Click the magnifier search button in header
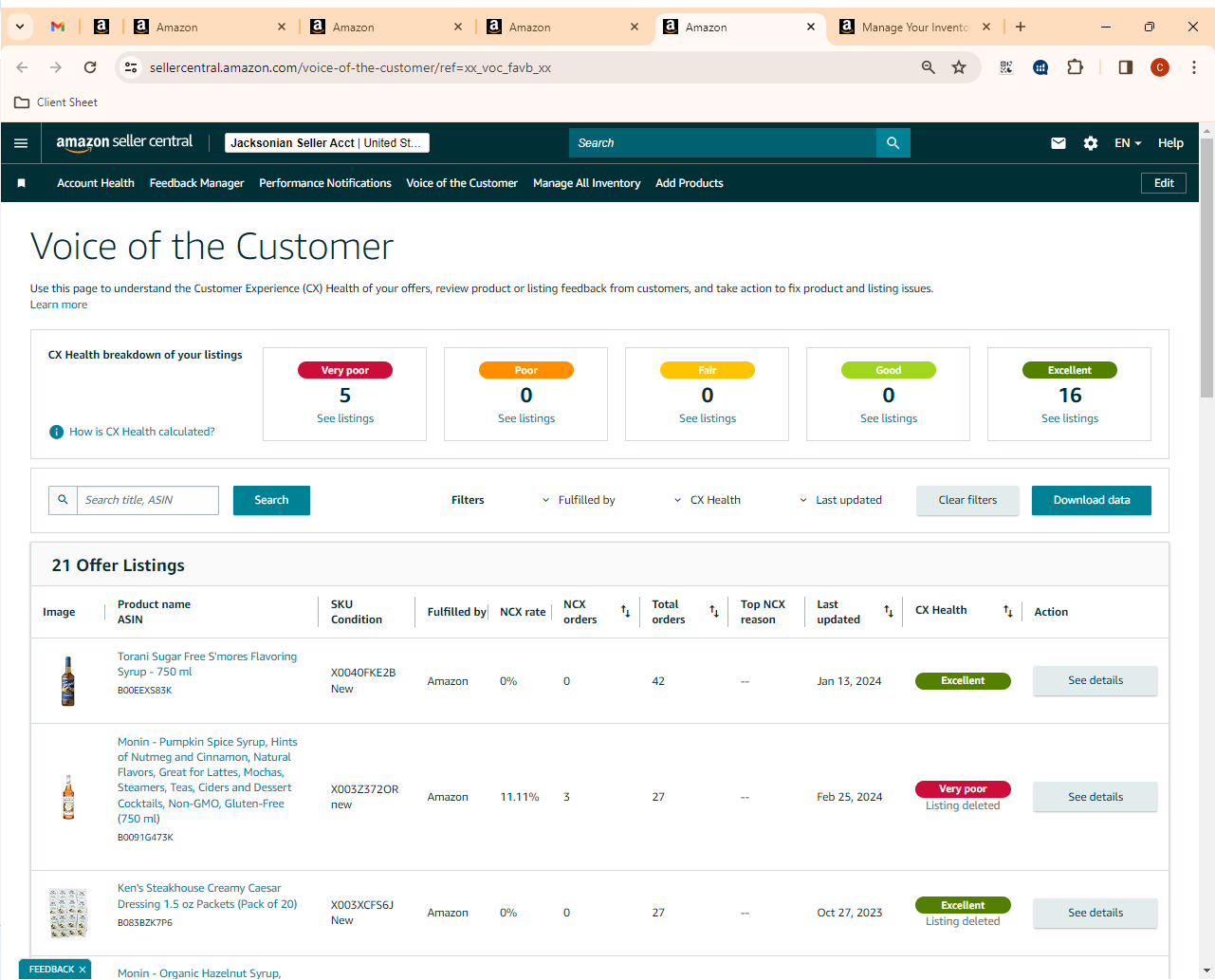The height and width of the screenshot is (980, 1215). [x=893, y=143]
